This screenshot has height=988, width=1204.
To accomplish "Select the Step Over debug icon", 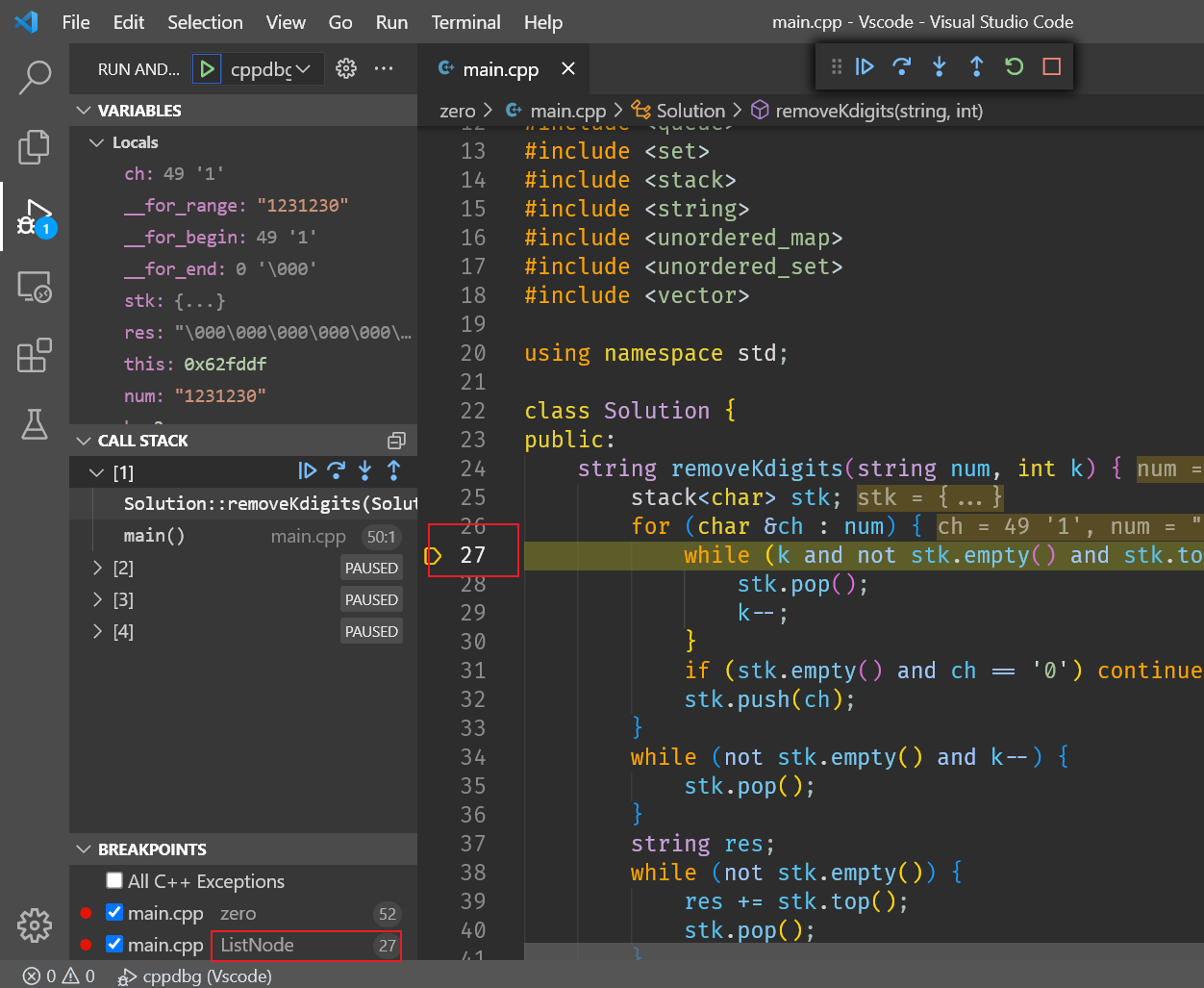I will click(x=901, y=66).
